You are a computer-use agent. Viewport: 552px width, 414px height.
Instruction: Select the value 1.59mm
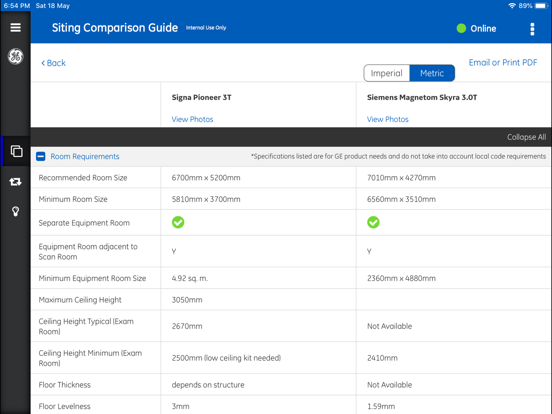381,406
